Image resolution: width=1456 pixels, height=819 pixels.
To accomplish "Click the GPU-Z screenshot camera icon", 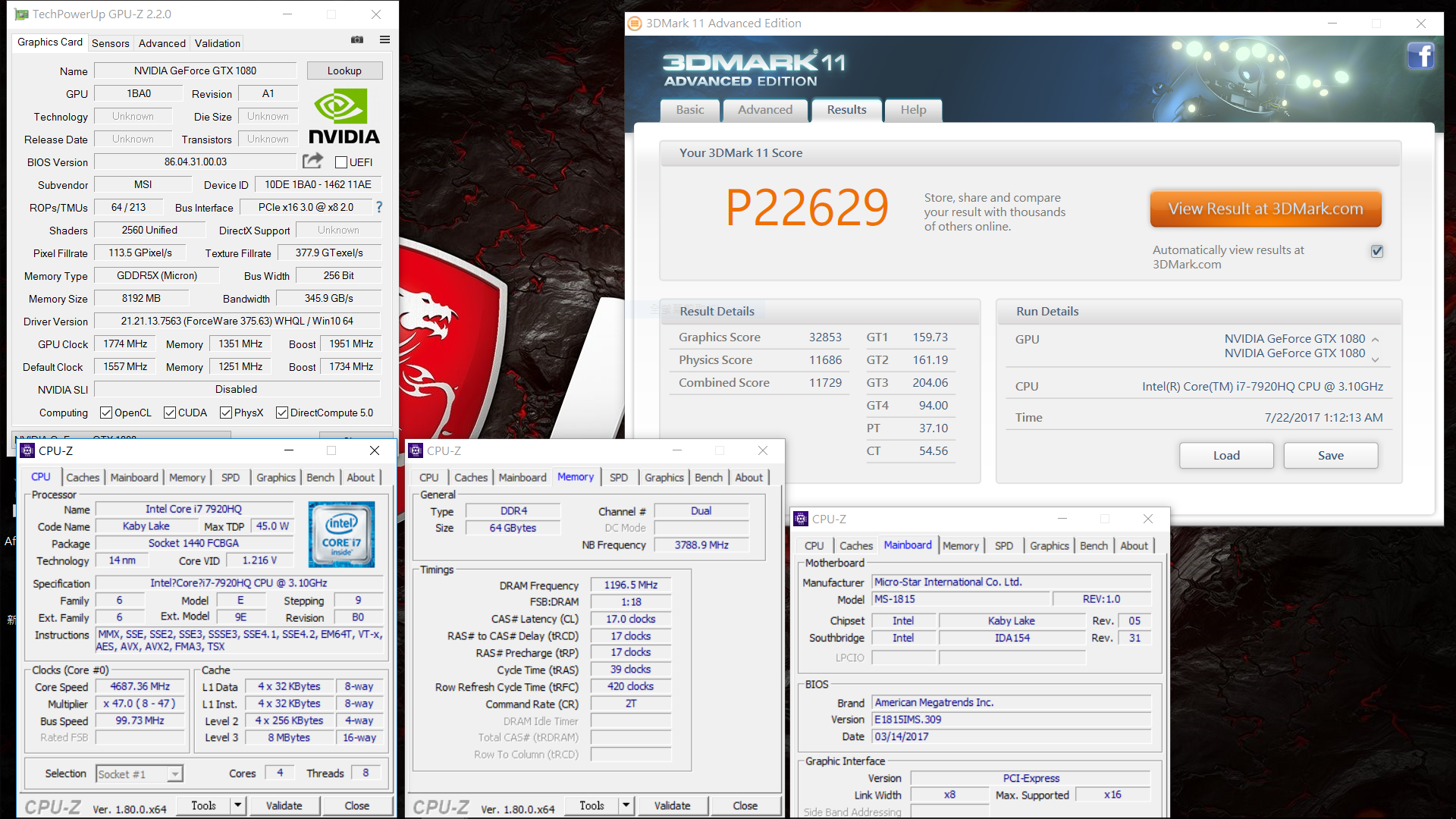I will (357, 39).
